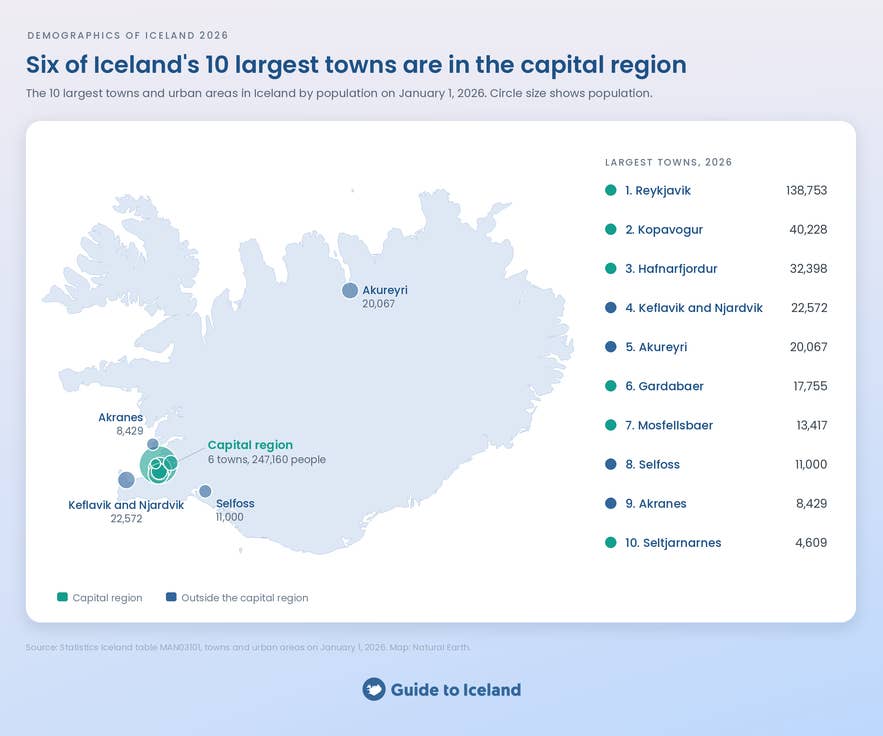The width and height of the screenshot is (883, 736).
Task: Click the green dot beside Gardabaer
Action: pyautogui.click(x=610, y=386)
